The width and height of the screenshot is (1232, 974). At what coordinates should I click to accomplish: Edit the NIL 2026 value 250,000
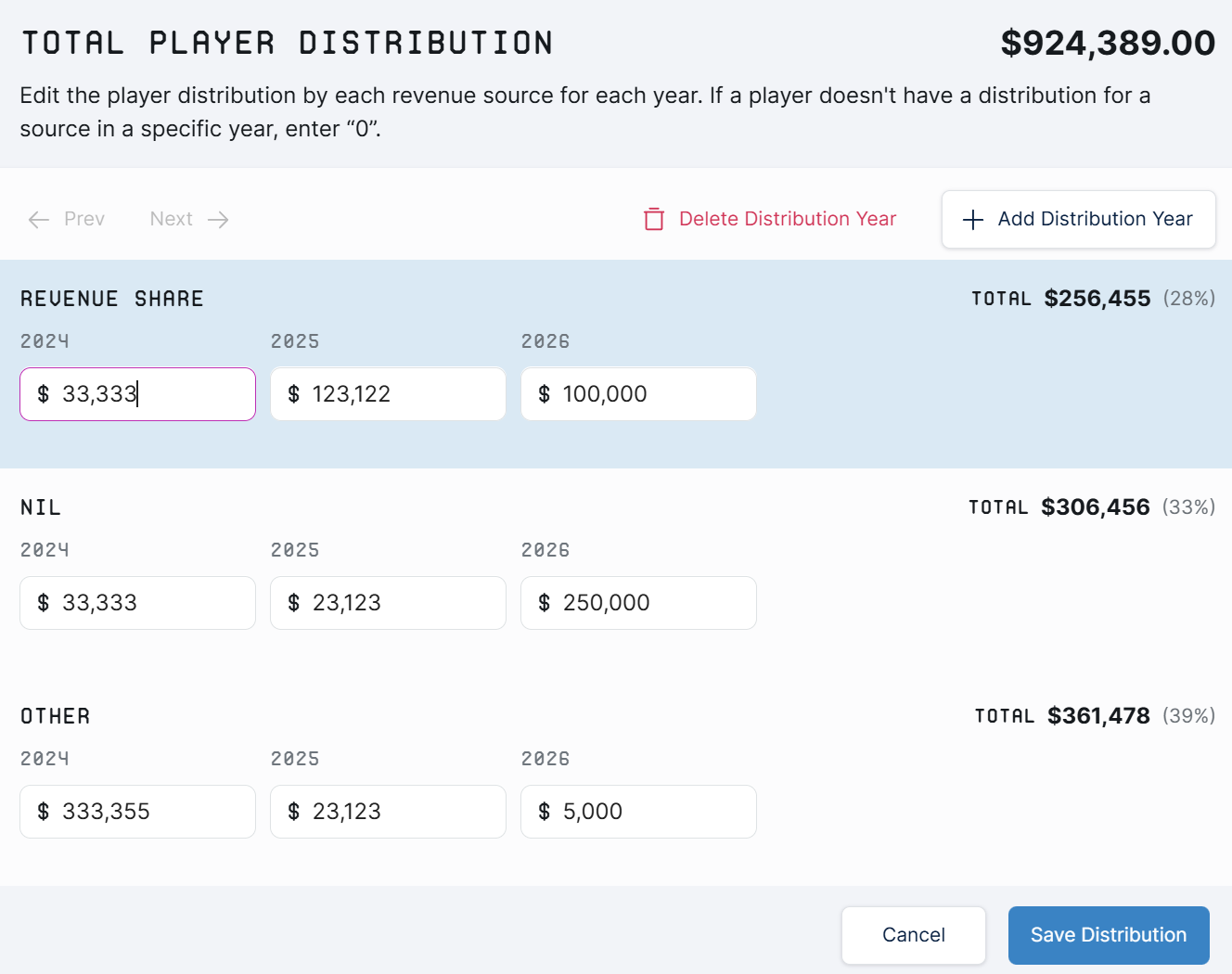point(638,603)
